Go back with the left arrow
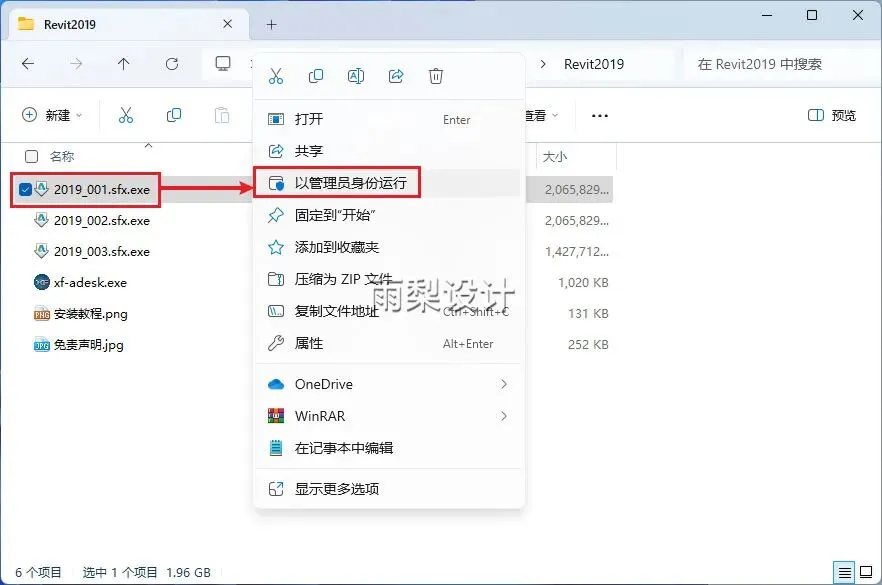The height and width of the screenshot is (585, 882). tap(28, 64)
